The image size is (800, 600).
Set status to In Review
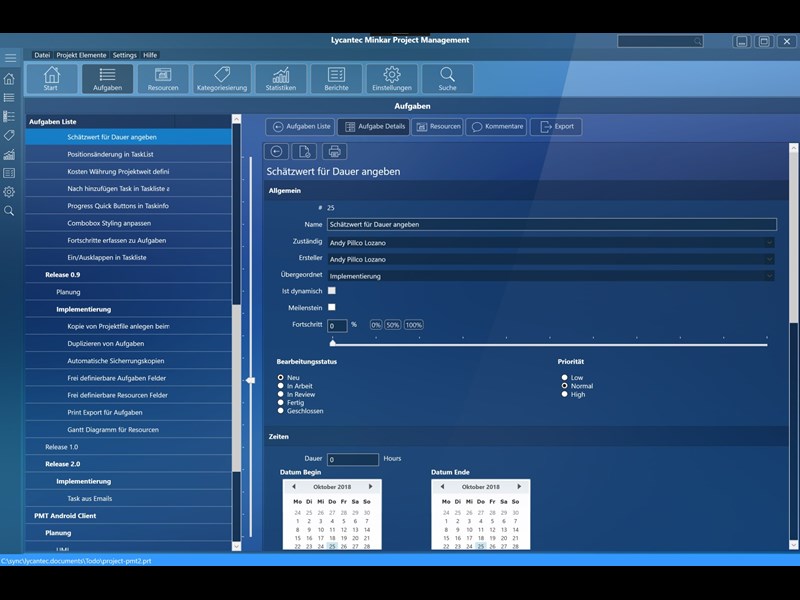(x=281, y=394)
